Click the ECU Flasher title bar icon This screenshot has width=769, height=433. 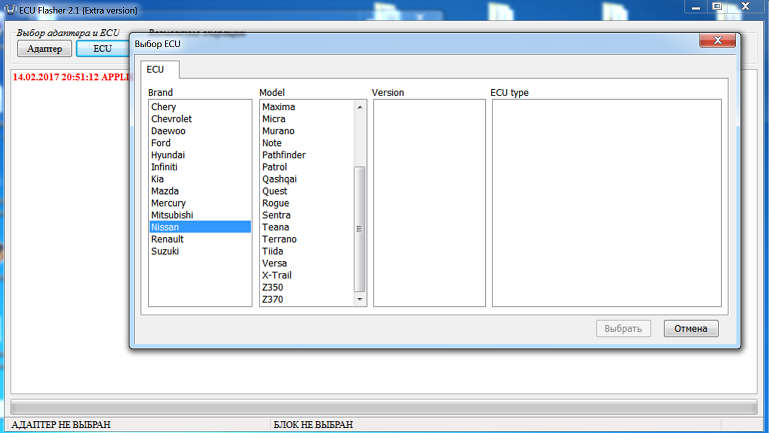click(x=10, y=10)
